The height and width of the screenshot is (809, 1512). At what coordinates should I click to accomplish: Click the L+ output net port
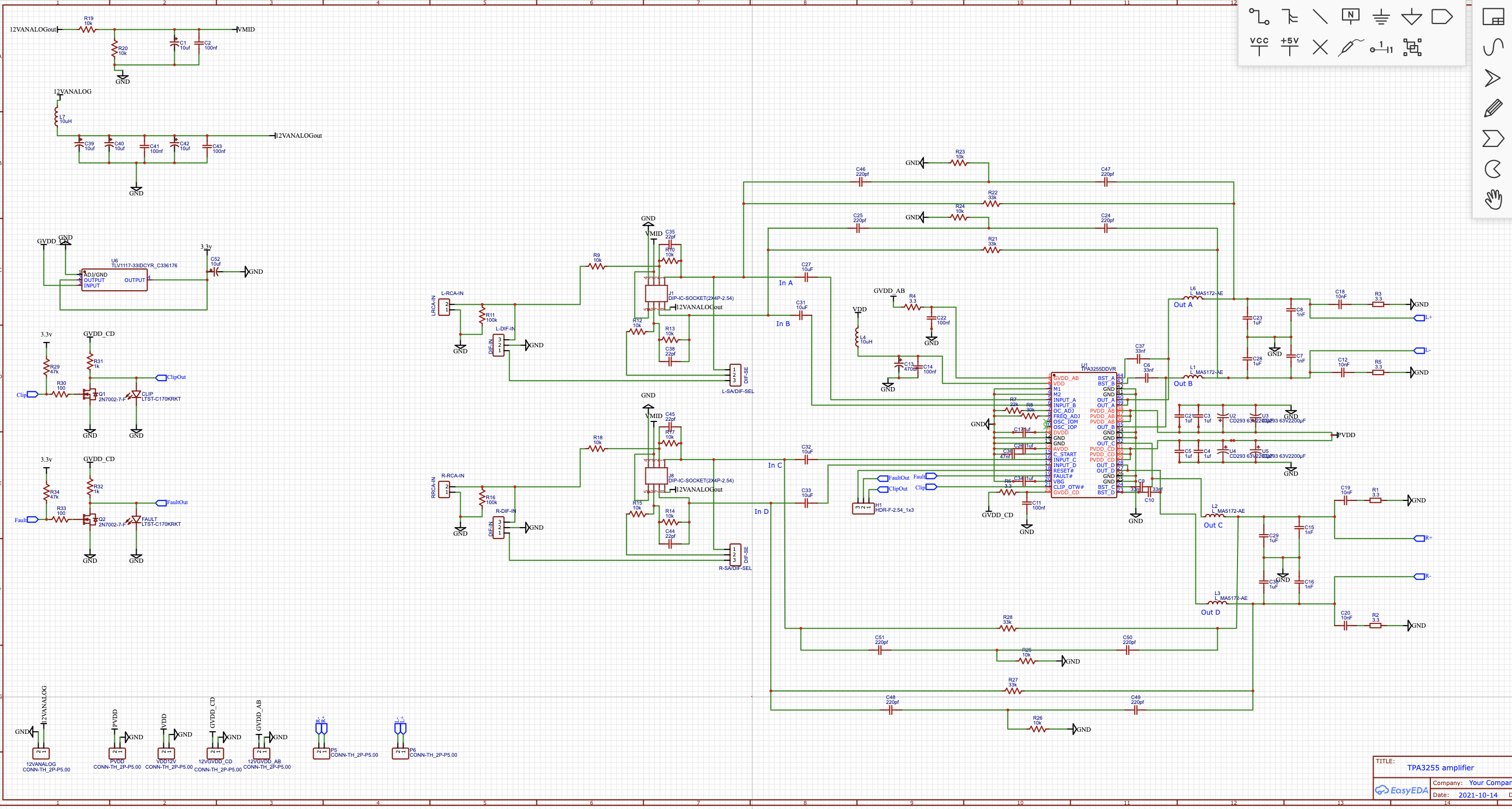pos(1423,317)
